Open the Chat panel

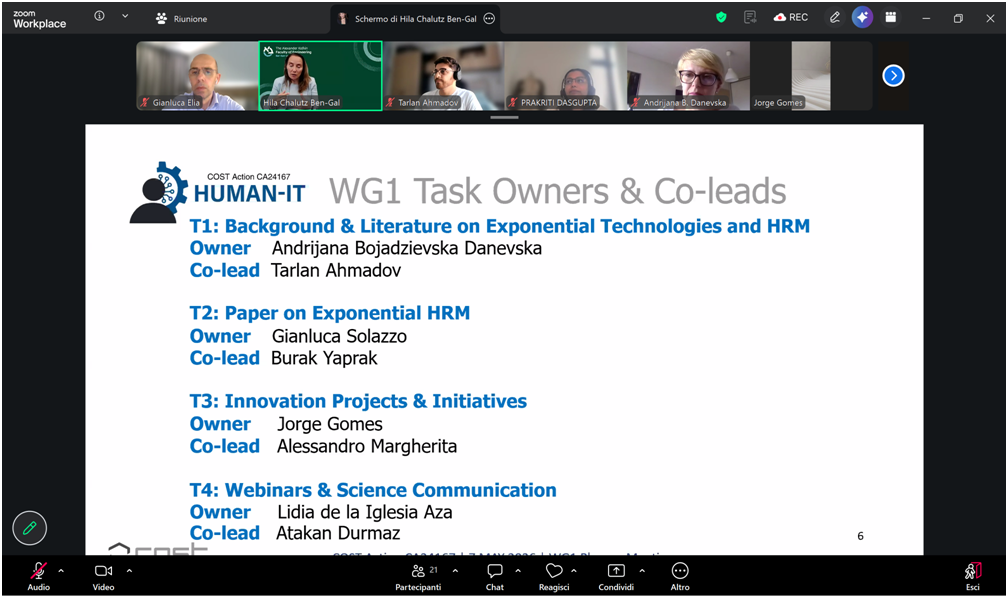pos(495,577)
